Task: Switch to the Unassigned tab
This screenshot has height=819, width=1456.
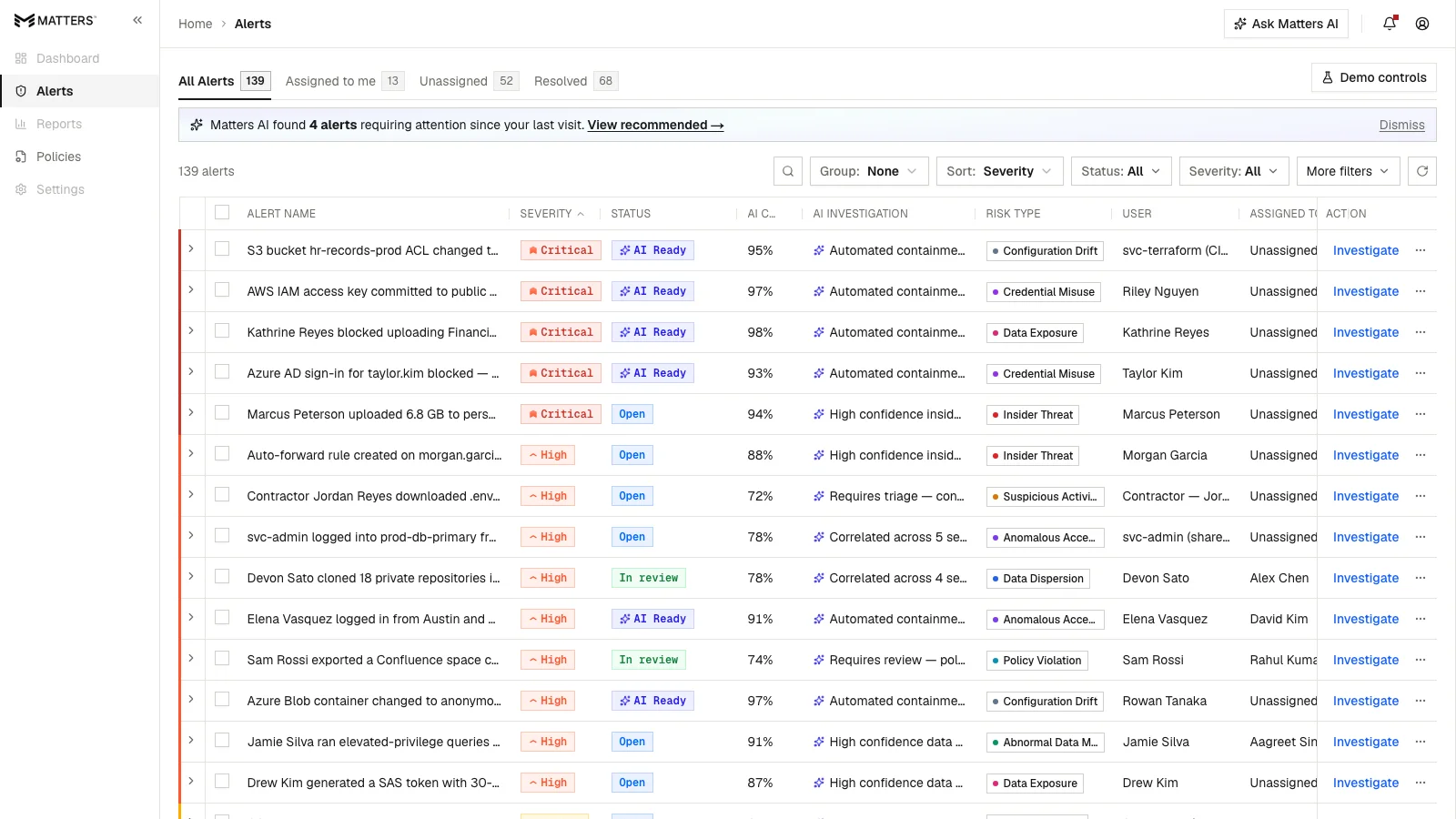Action: click(469, 81)
